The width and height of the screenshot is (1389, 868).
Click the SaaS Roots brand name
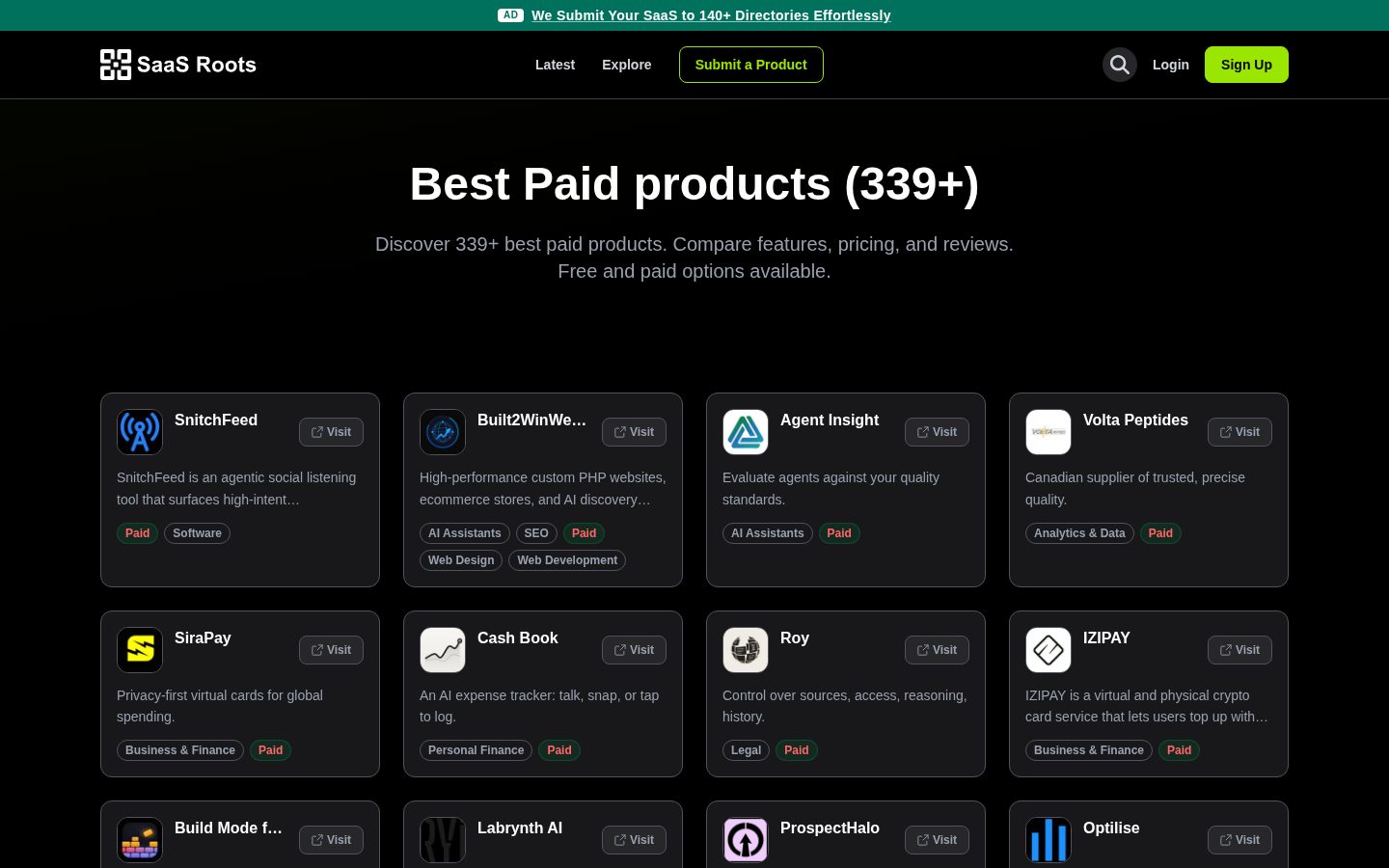coord(197,65)
